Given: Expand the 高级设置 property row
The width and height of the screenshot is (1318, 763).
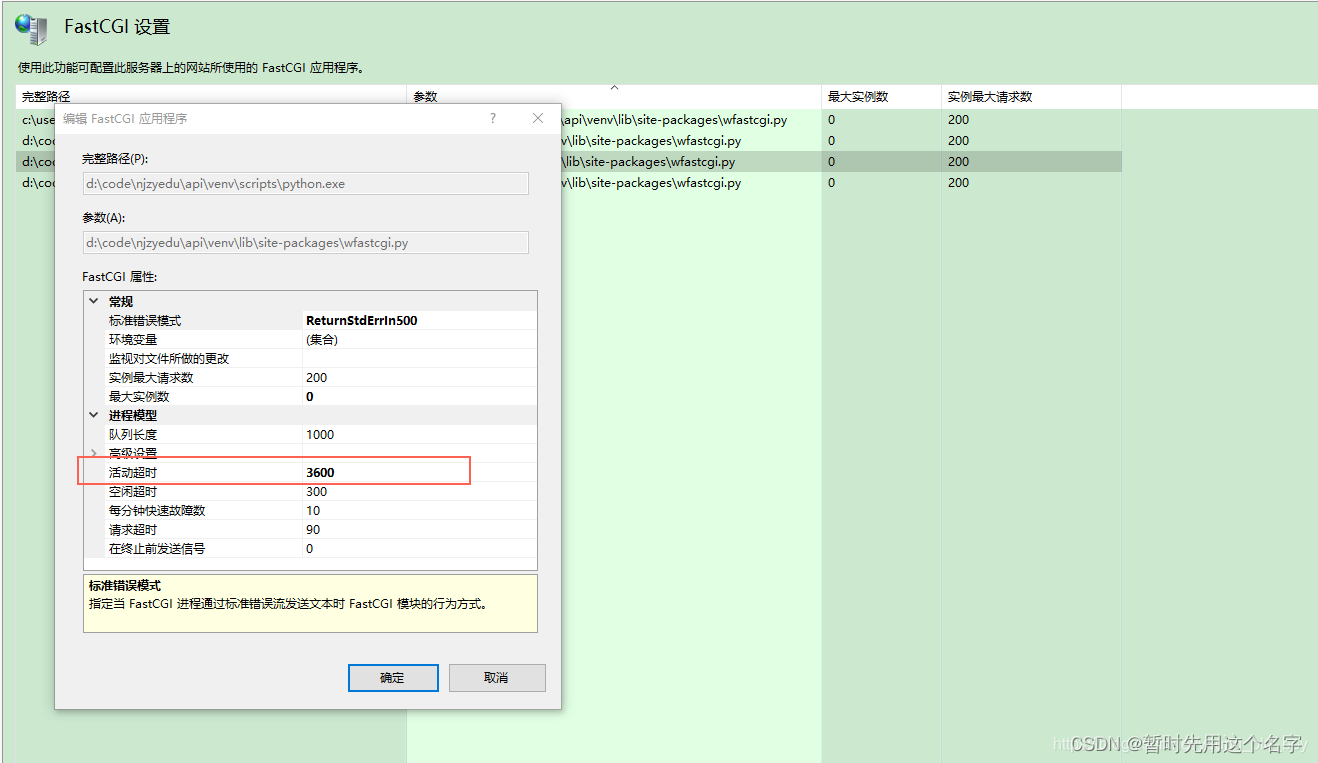Looking at the screenshot, I should 94,453.
